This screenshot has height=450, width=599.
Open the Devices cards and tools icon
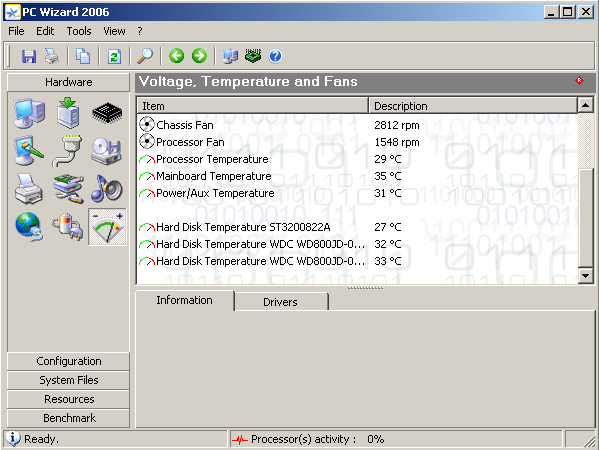pyautogui.click(x=68, y=189)
